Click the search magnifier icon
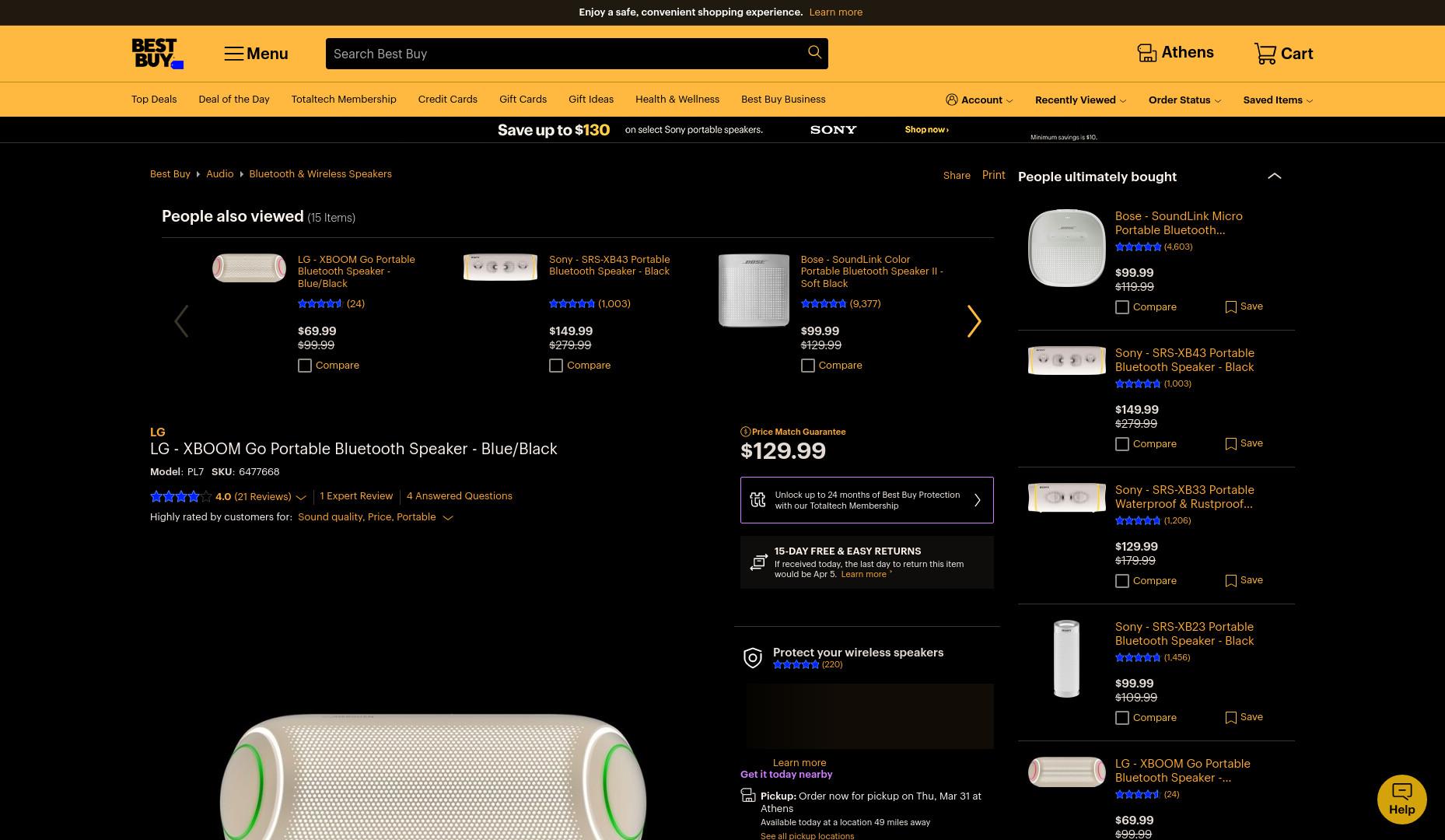Image resolution: width=1445 pixels, height=840 pixels. 814,52
